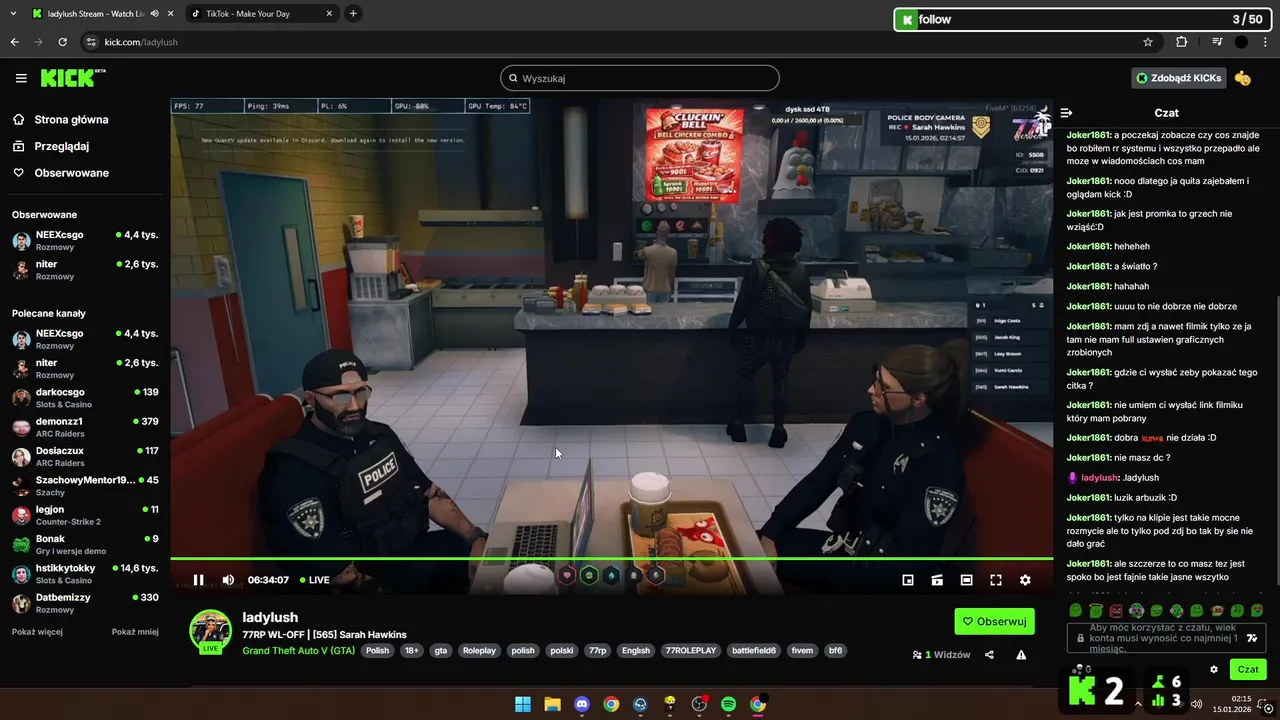
Task: Open Spotify from taskbar
Action: [728, 704]
